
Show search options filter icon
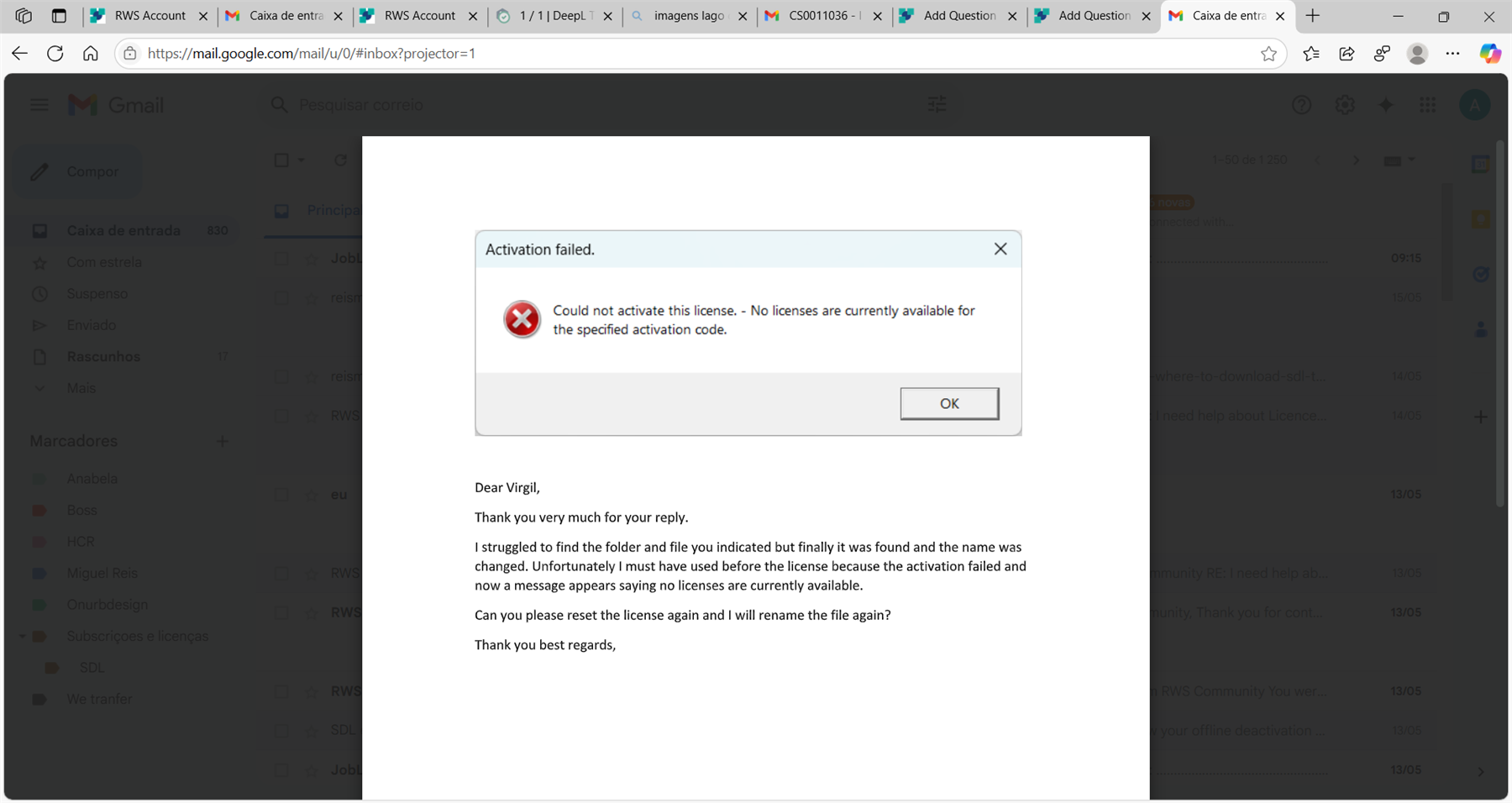coord(937,104)
